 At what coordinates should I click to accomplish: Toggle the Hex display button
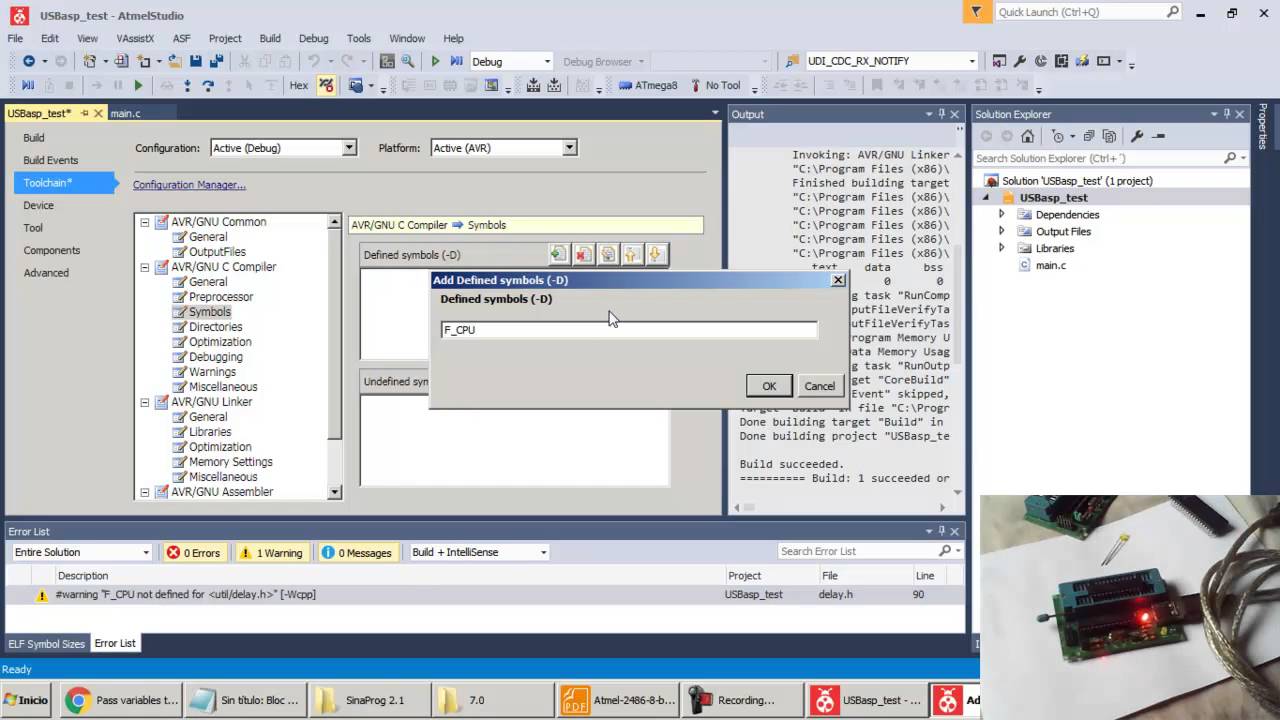298,86
